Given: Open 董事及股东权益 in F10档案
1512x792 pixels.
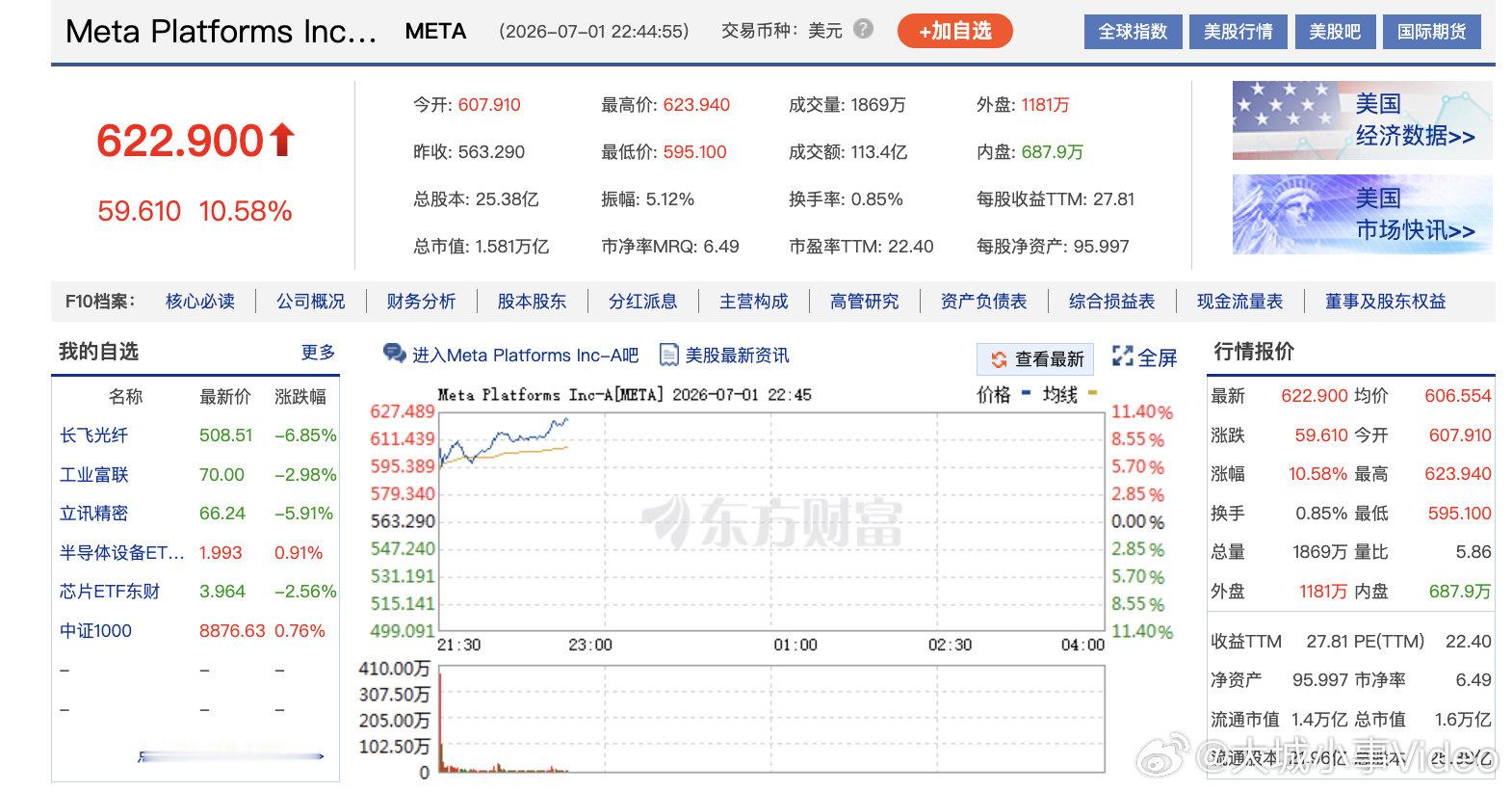Looking at the screenshot, I should (1385, 302).
